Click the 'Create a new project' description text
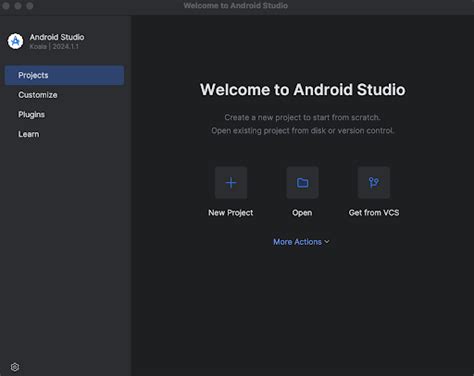 coord(302,117)
